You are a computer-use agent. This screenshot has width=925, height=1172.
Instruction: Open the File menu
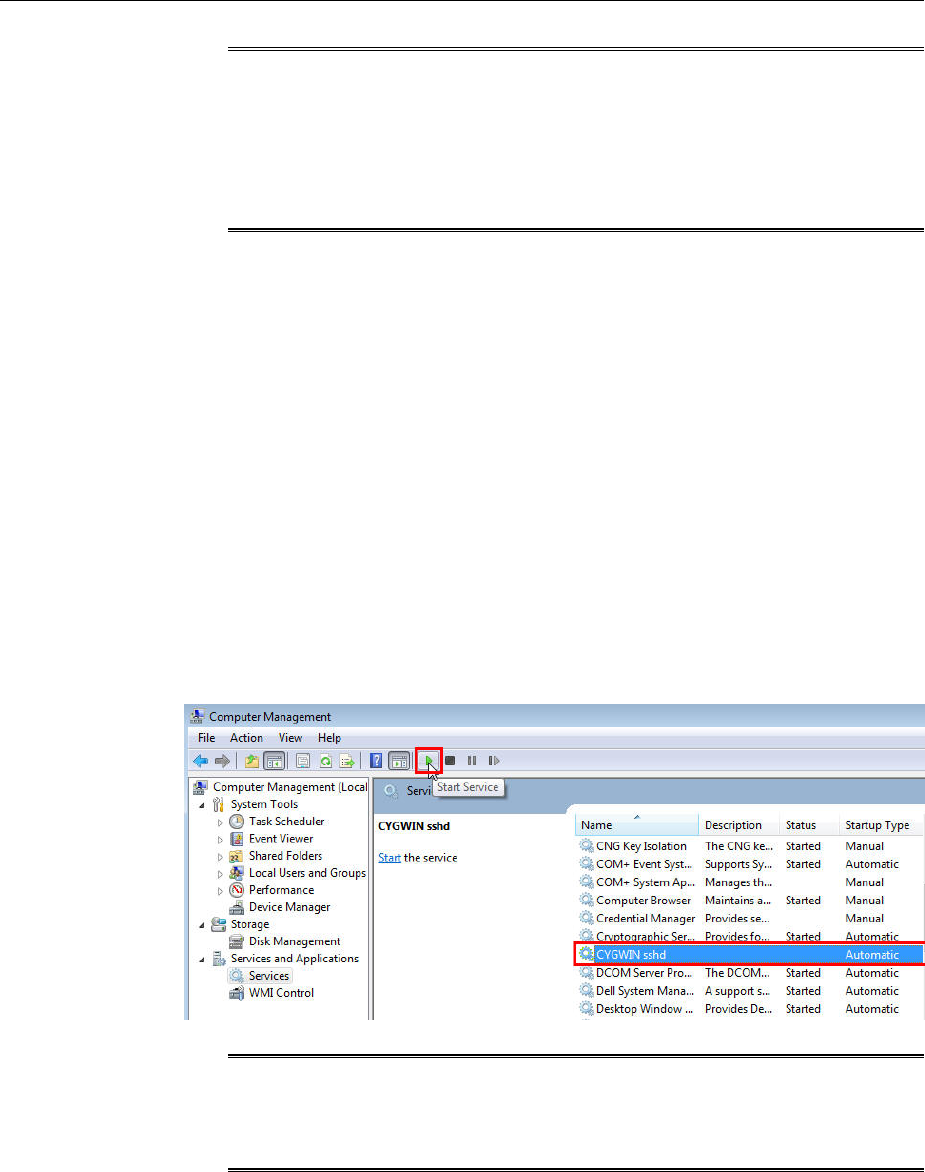(206, 738)
